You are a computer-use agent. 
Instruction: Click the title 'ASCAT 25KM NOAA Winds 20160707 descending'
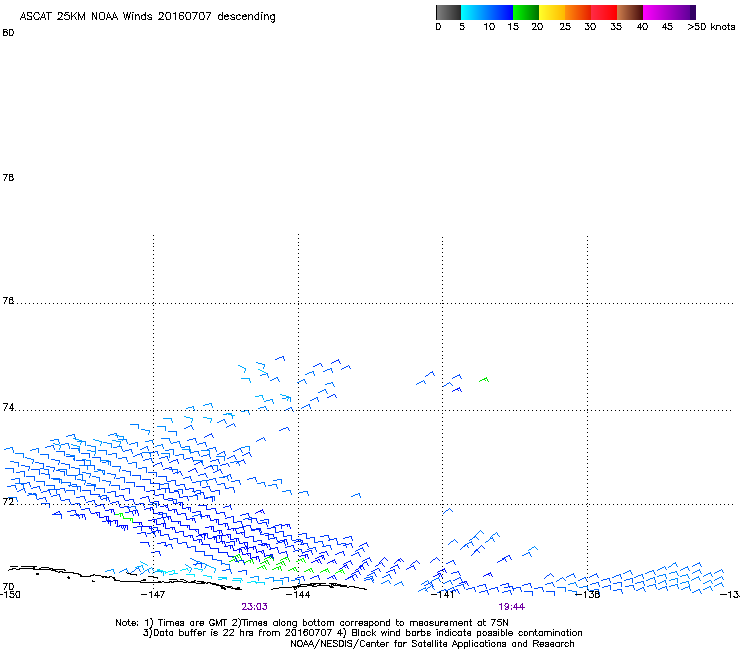coord(147,17)
